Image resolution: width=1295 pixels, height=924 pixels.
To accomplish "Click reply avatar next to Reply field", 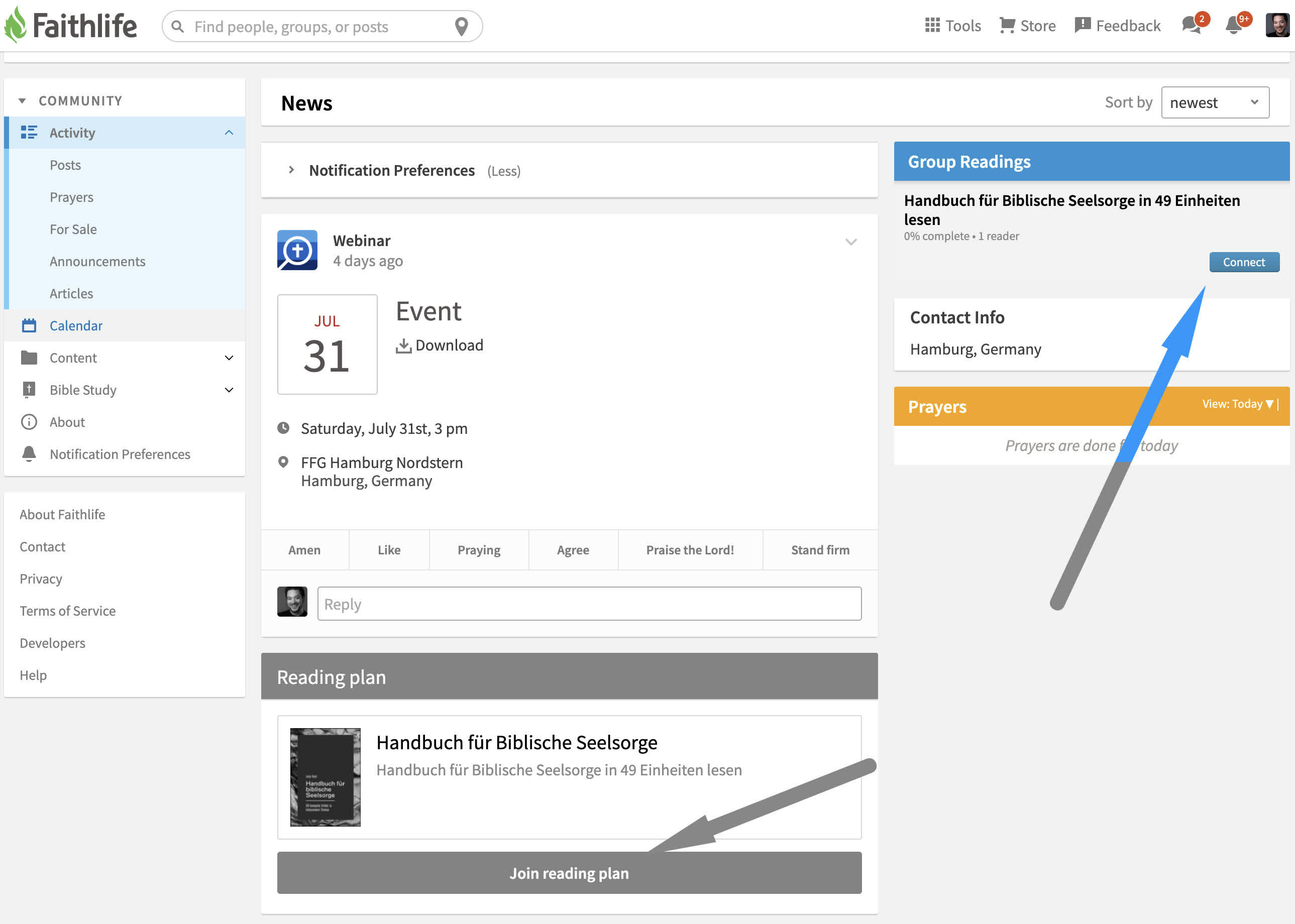I will [292, 602].
